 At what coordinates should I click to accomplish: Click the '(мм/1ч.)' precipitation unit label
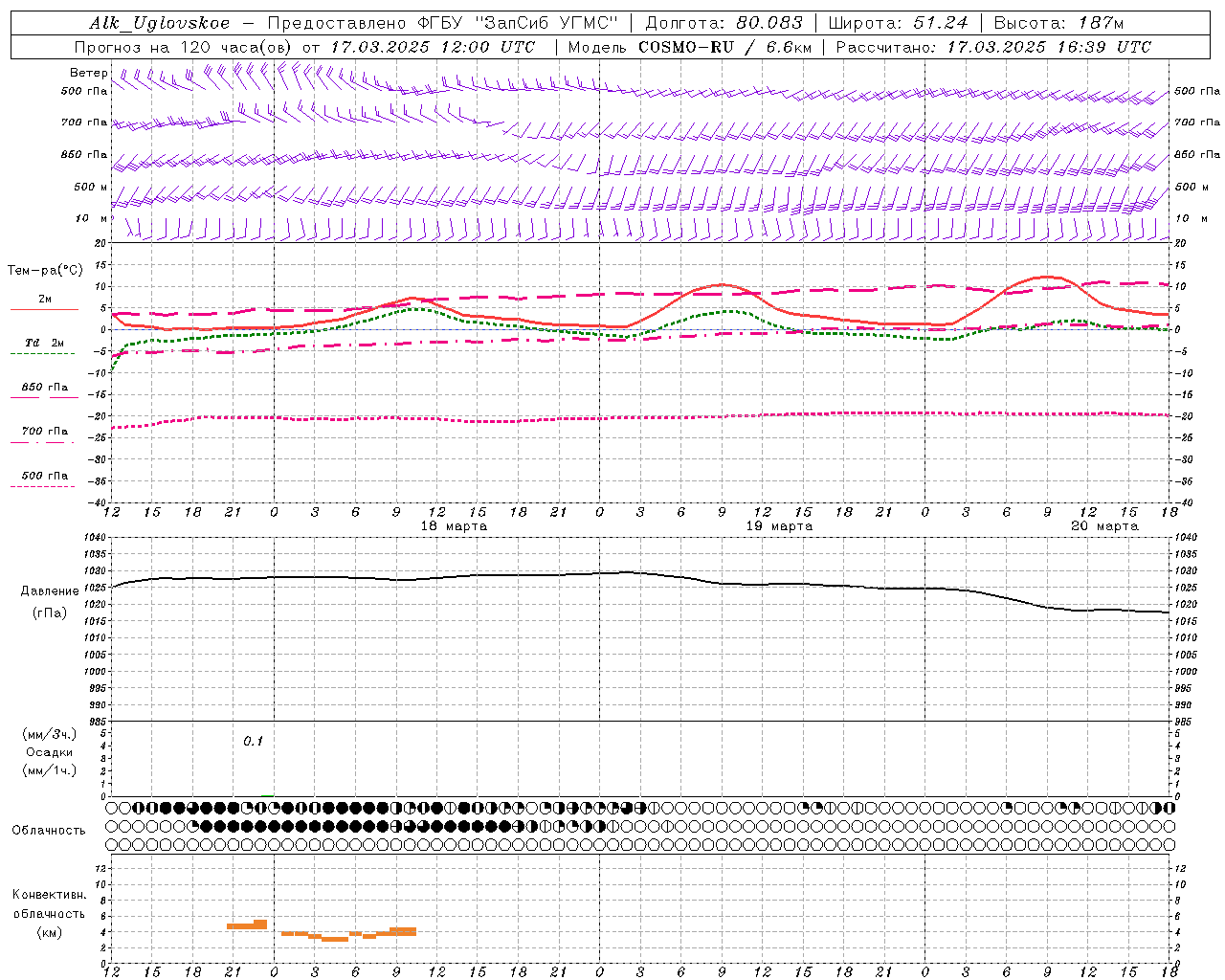tap(50, 770)
